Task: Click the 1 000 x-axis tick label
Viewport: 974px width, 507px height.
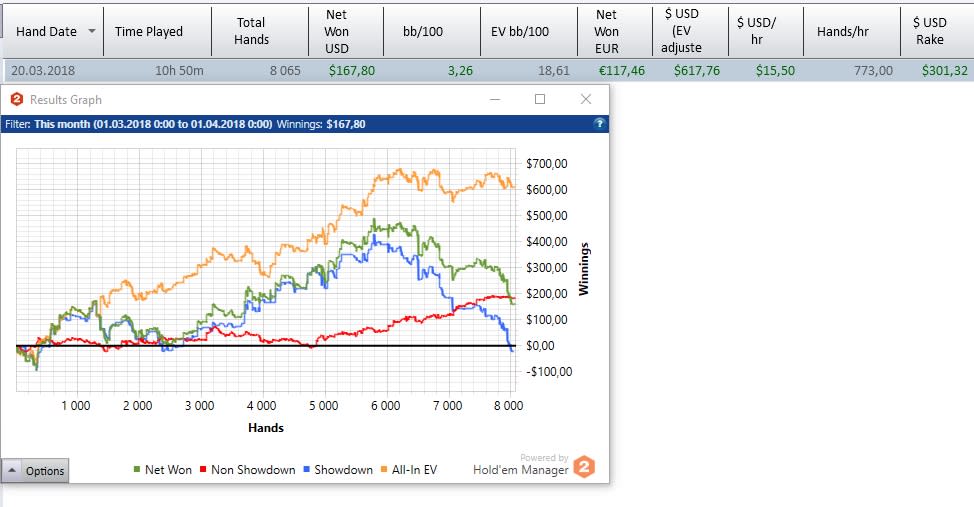Action: point(76,406)
